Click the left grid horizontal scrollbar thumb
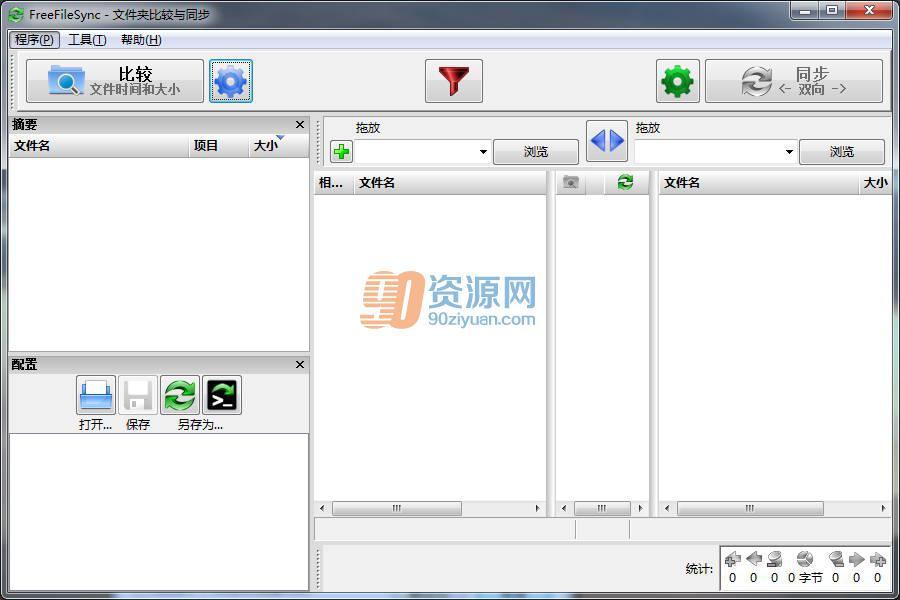Screen dimensions: 900x600 397,508
